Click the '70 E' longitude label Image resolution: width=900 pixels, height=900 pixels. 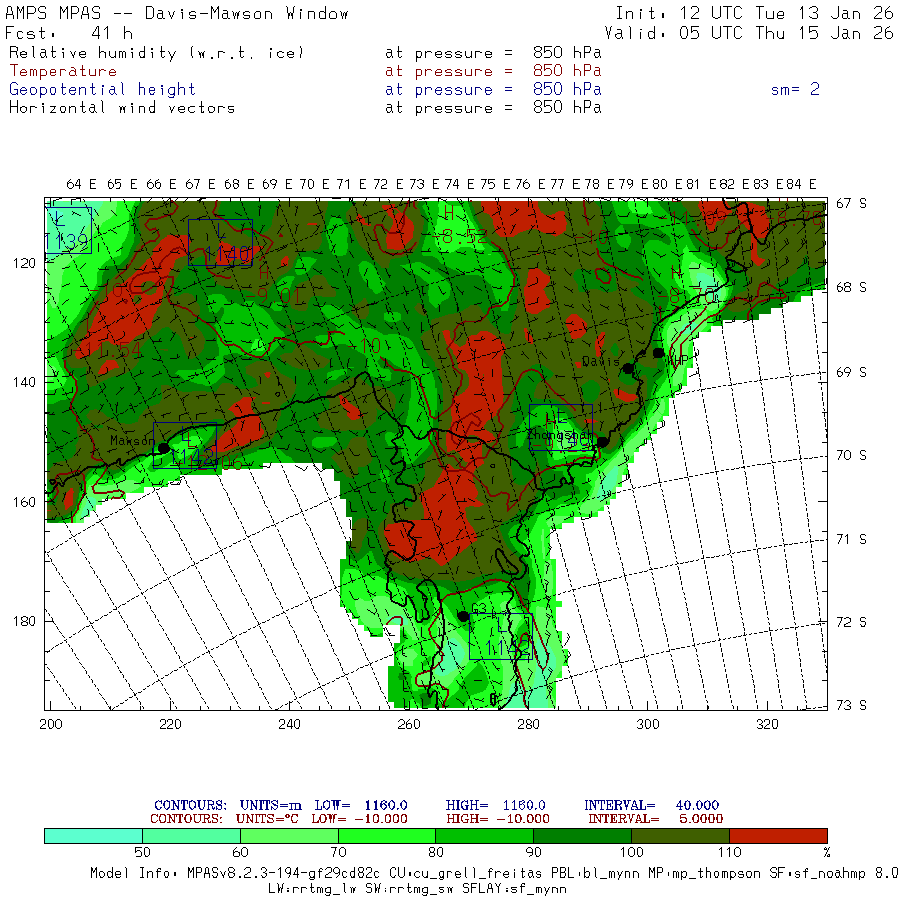click(x=314, y=184)
